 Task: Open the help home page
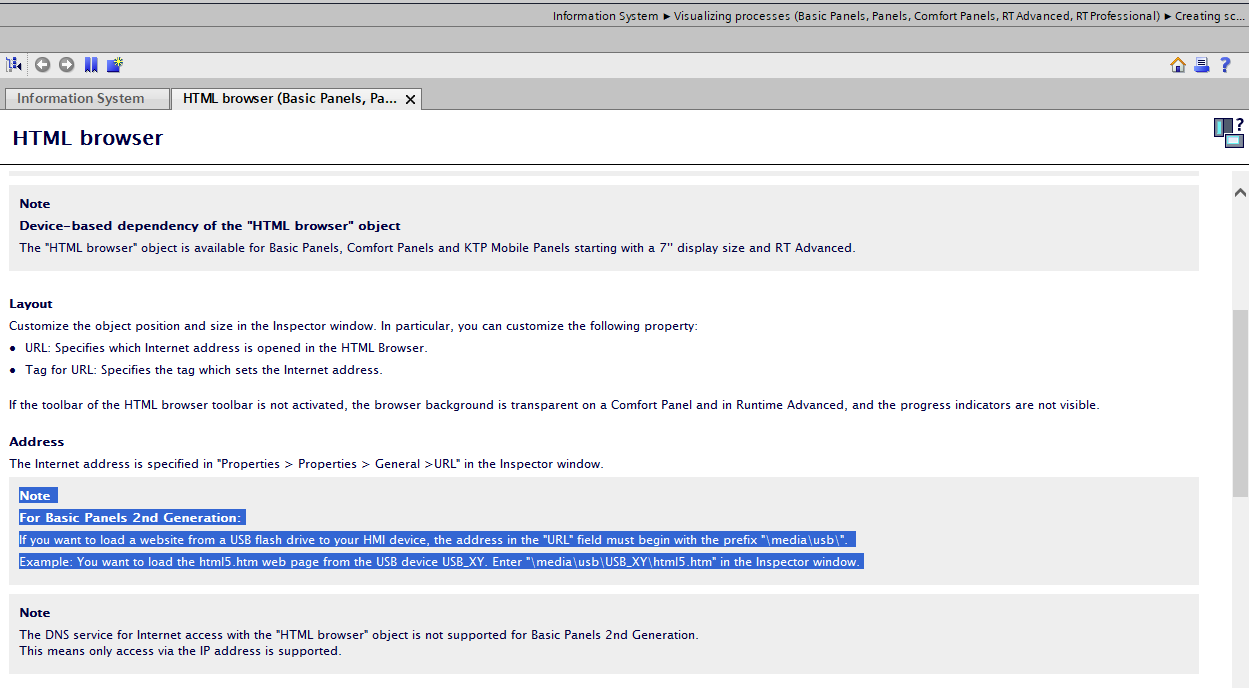[1178, 65]
